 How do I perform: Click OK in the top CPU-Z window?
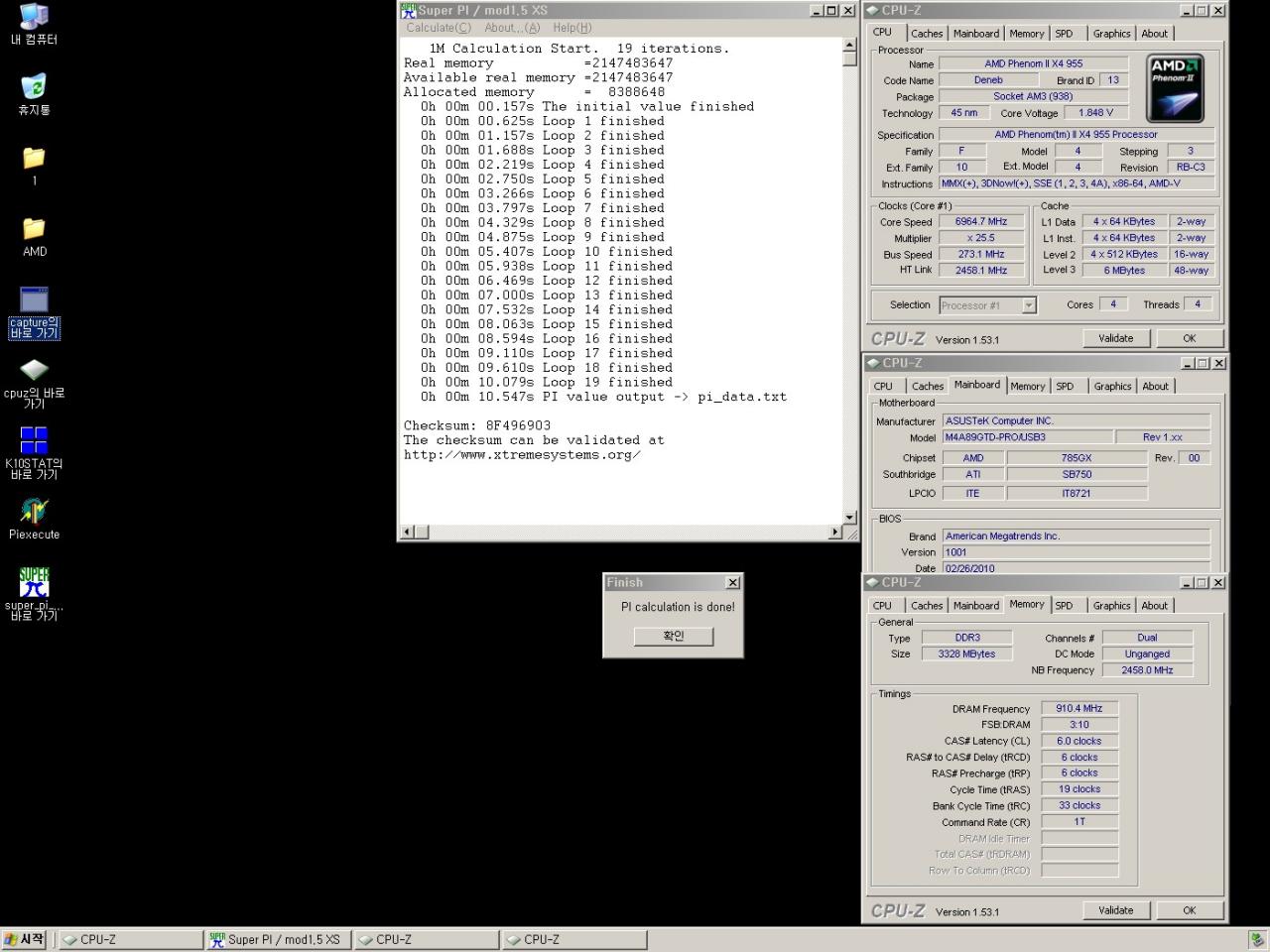pos(1189,338)
